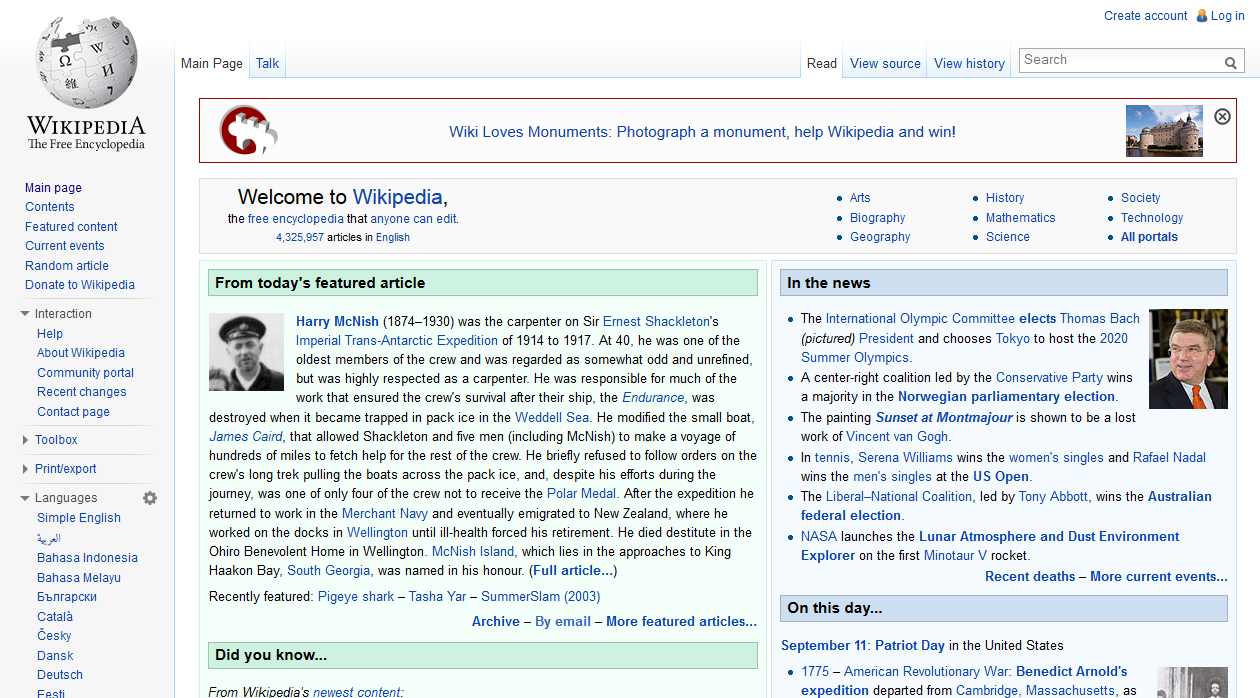Open Contents in the sidebar
Image resolution: width=1260 pixels, height=698 pixels.
click(50, 207)
